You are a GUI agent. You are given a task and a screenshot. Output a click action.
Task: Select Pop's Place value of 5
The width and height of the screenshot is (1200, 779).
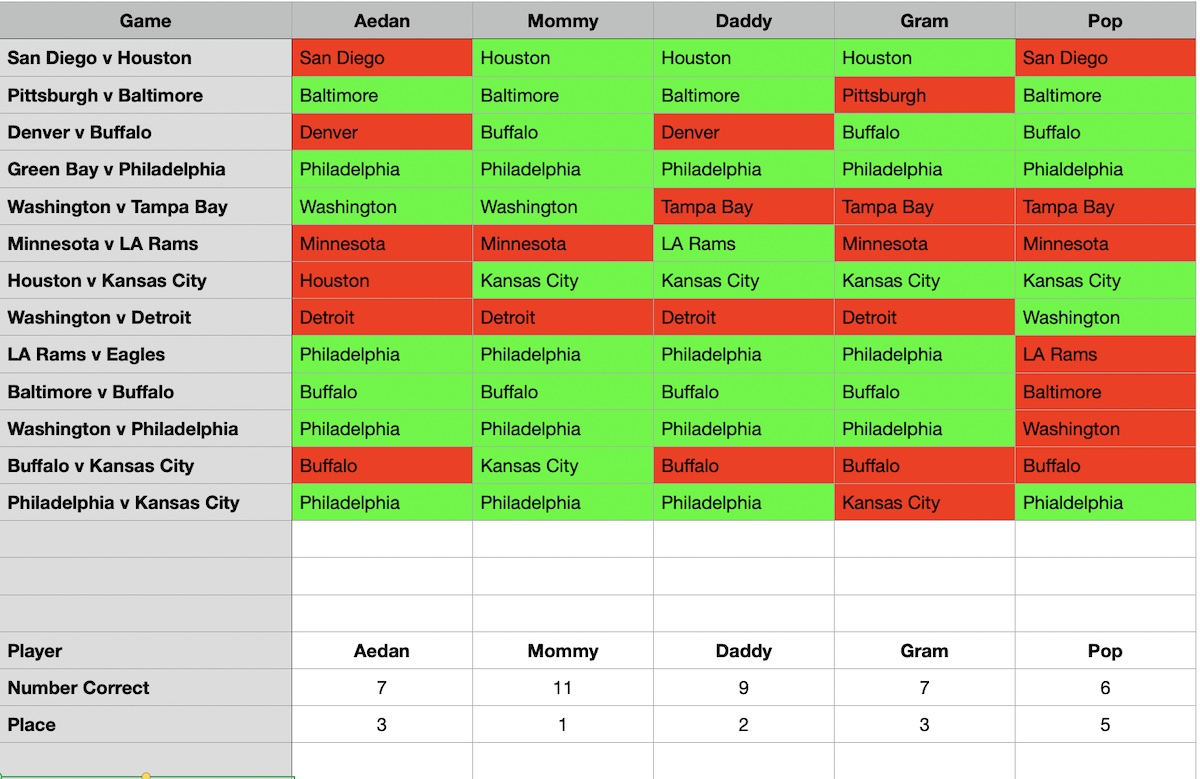[x=1105, y=725]
